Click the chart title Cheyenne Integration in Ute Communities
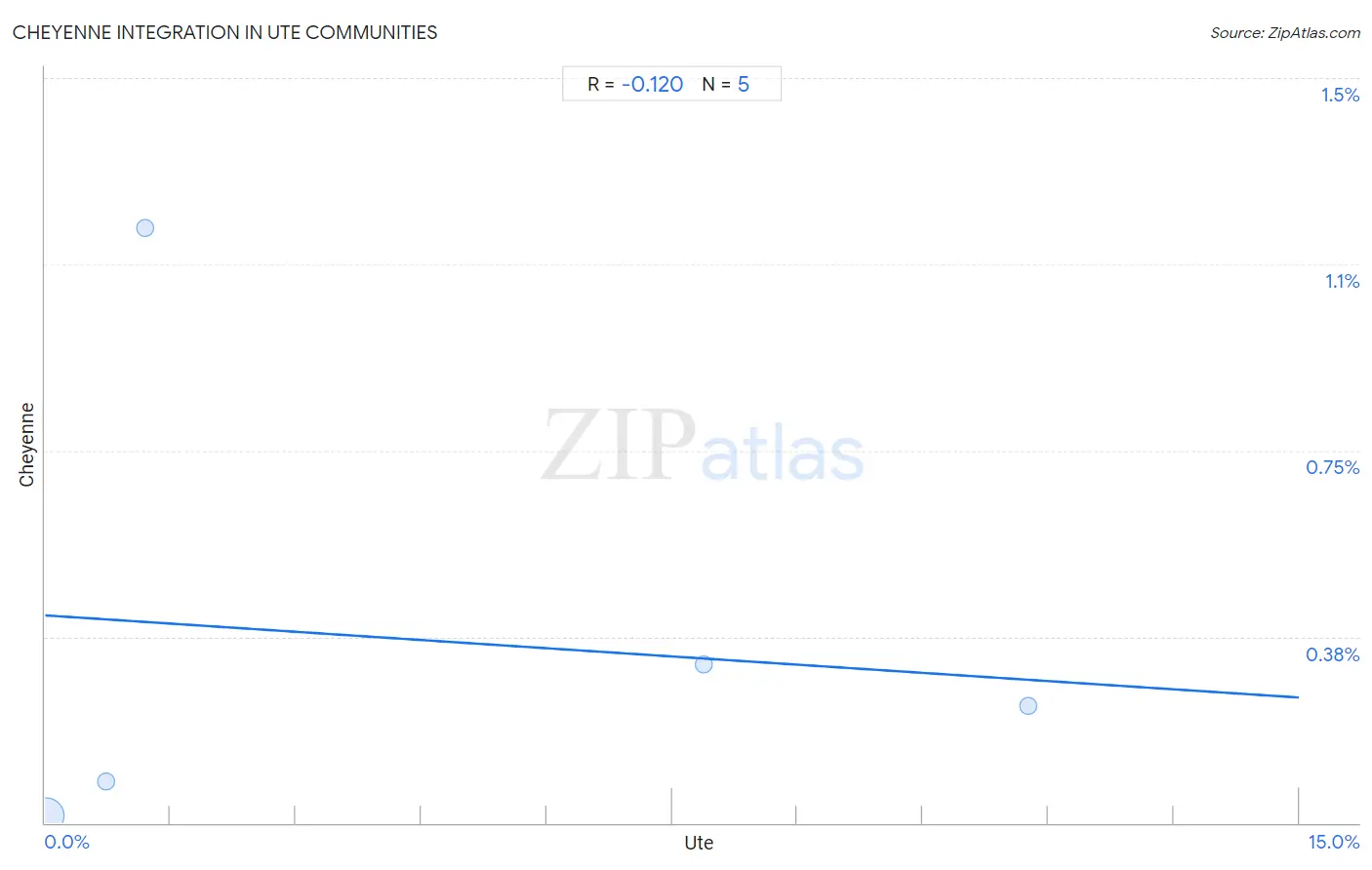The image size is (1372, 870). pos(225,32)
